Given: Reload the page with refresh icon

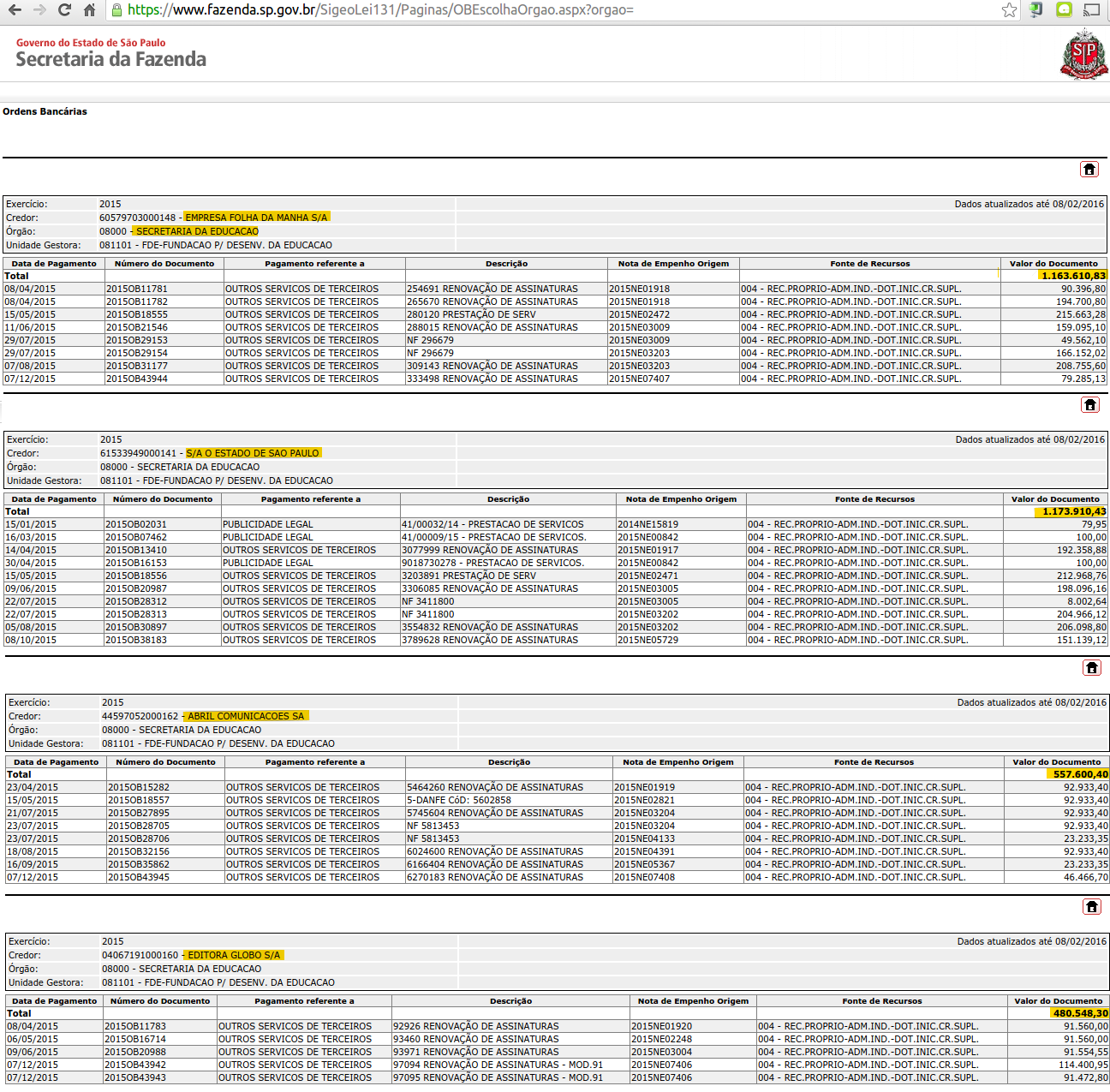Looking at the screenshot, I should pyautogui.click(x=64, y=10).
